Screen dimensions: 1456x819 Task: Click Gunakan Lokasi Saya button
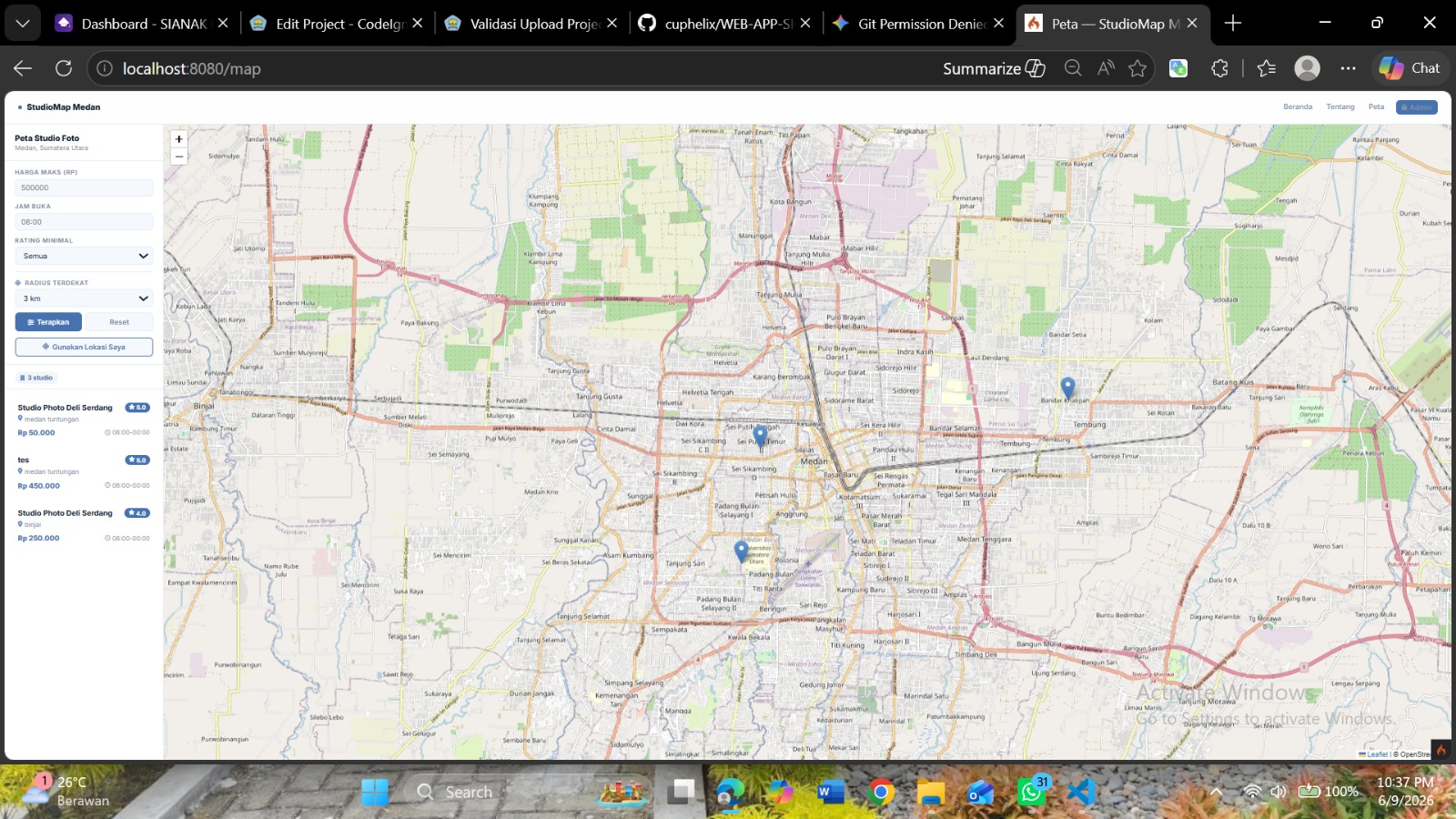[84, 347]
